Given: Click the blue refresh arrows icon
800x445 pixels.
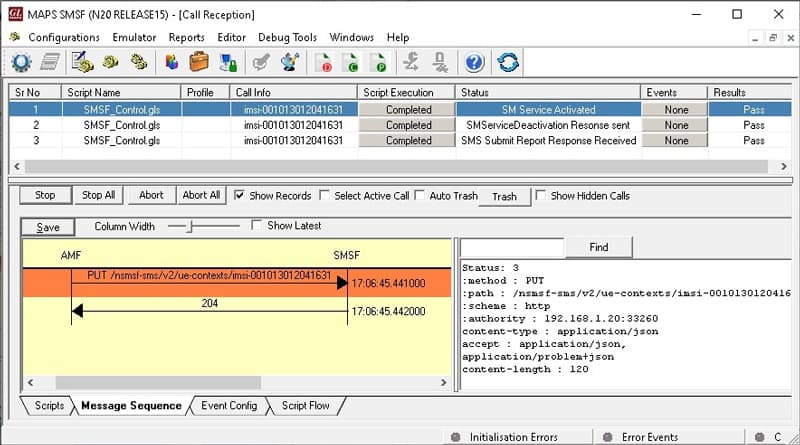Looking at the screenshot, I should [x=508, y=62].
